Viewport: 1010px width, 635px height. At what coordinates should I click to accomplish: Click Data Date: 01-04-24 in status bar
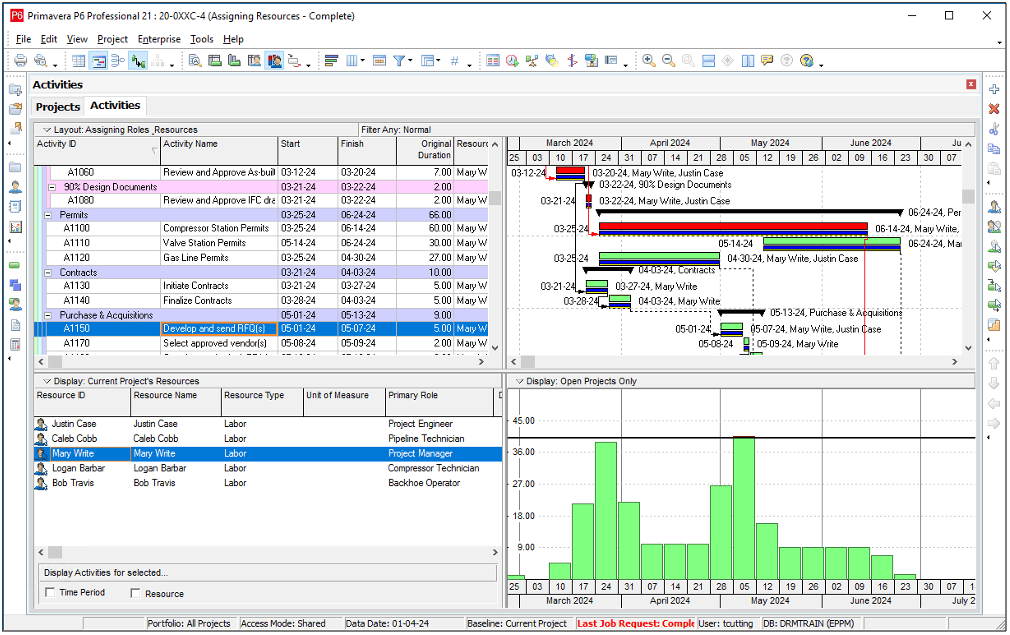387,623
